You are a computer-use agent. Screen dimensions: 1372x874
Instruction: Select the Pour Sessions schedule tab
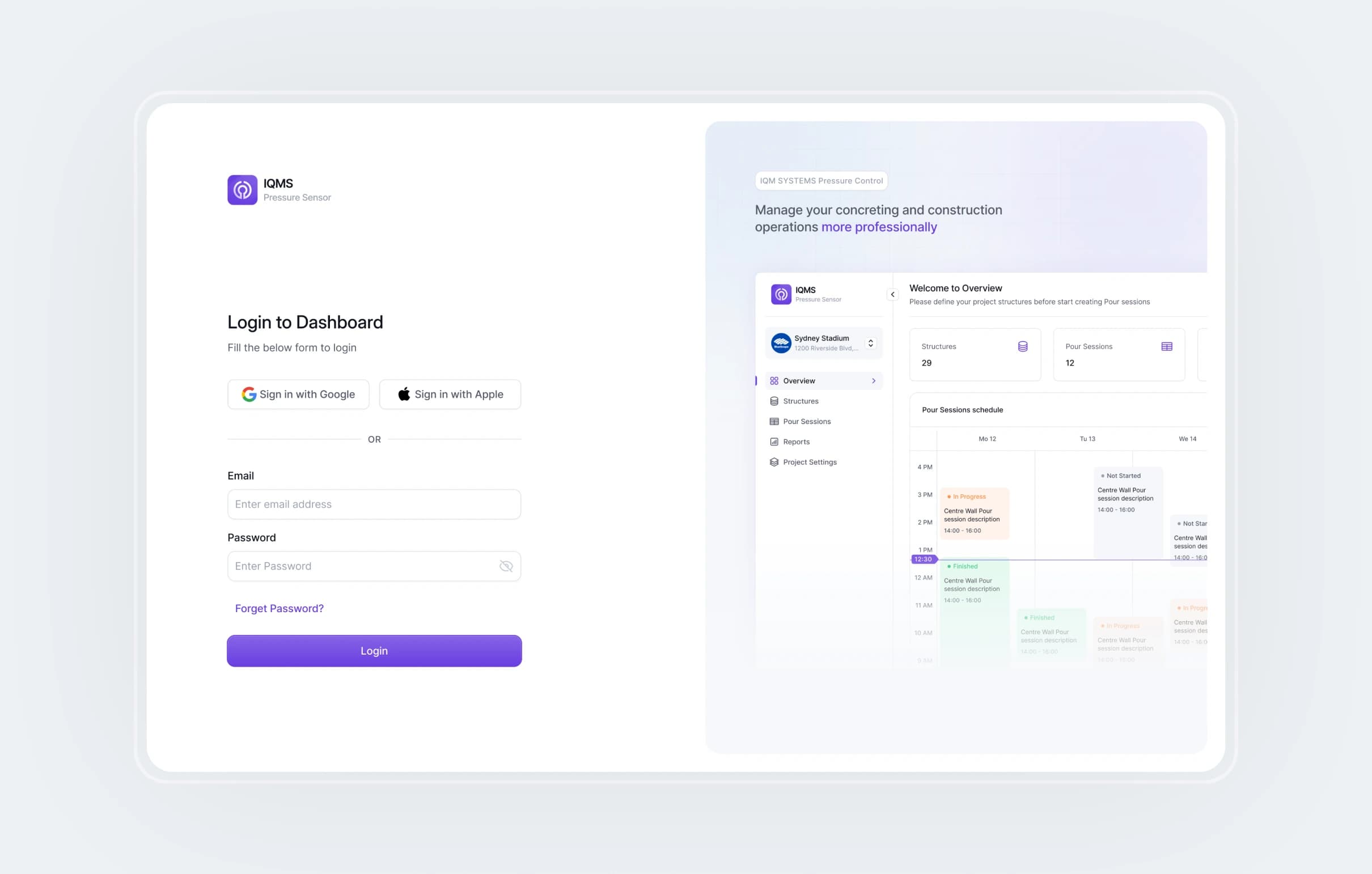[962, 409]
